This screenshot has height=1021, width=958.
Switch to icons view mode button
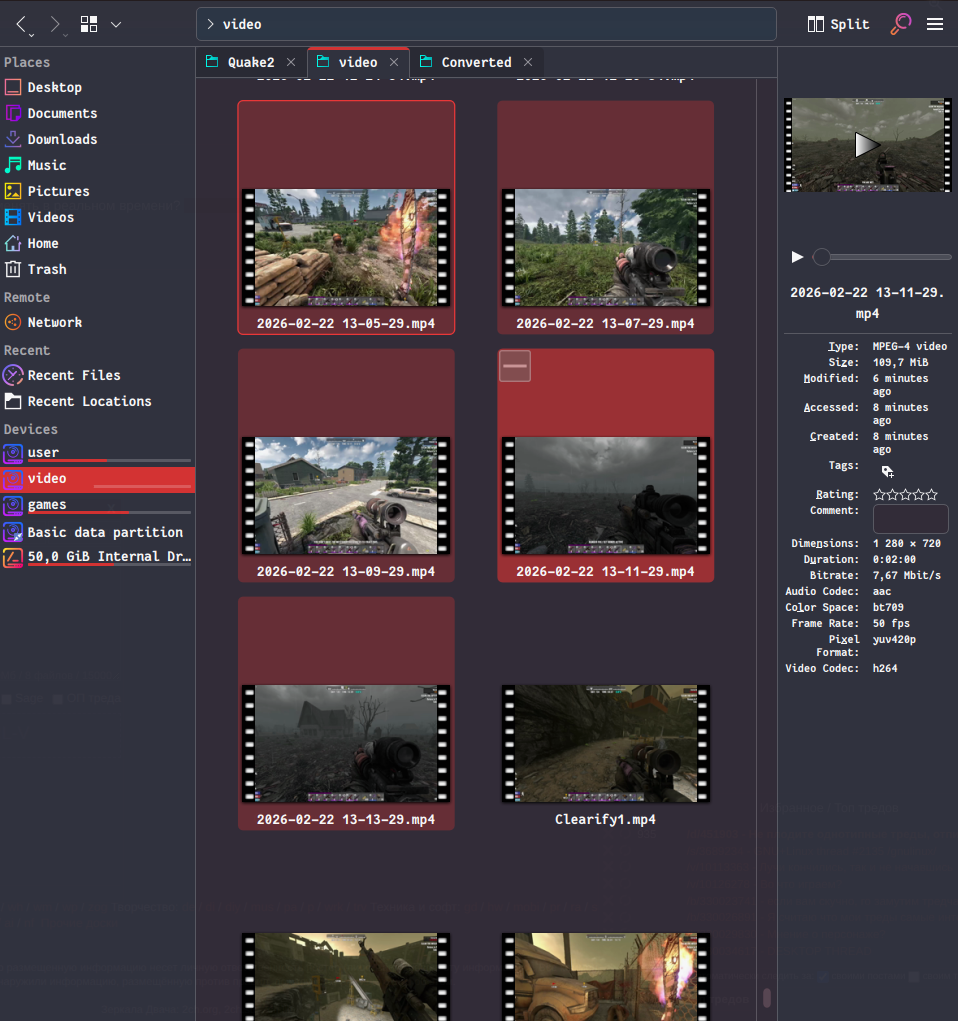tap(89, 24)
